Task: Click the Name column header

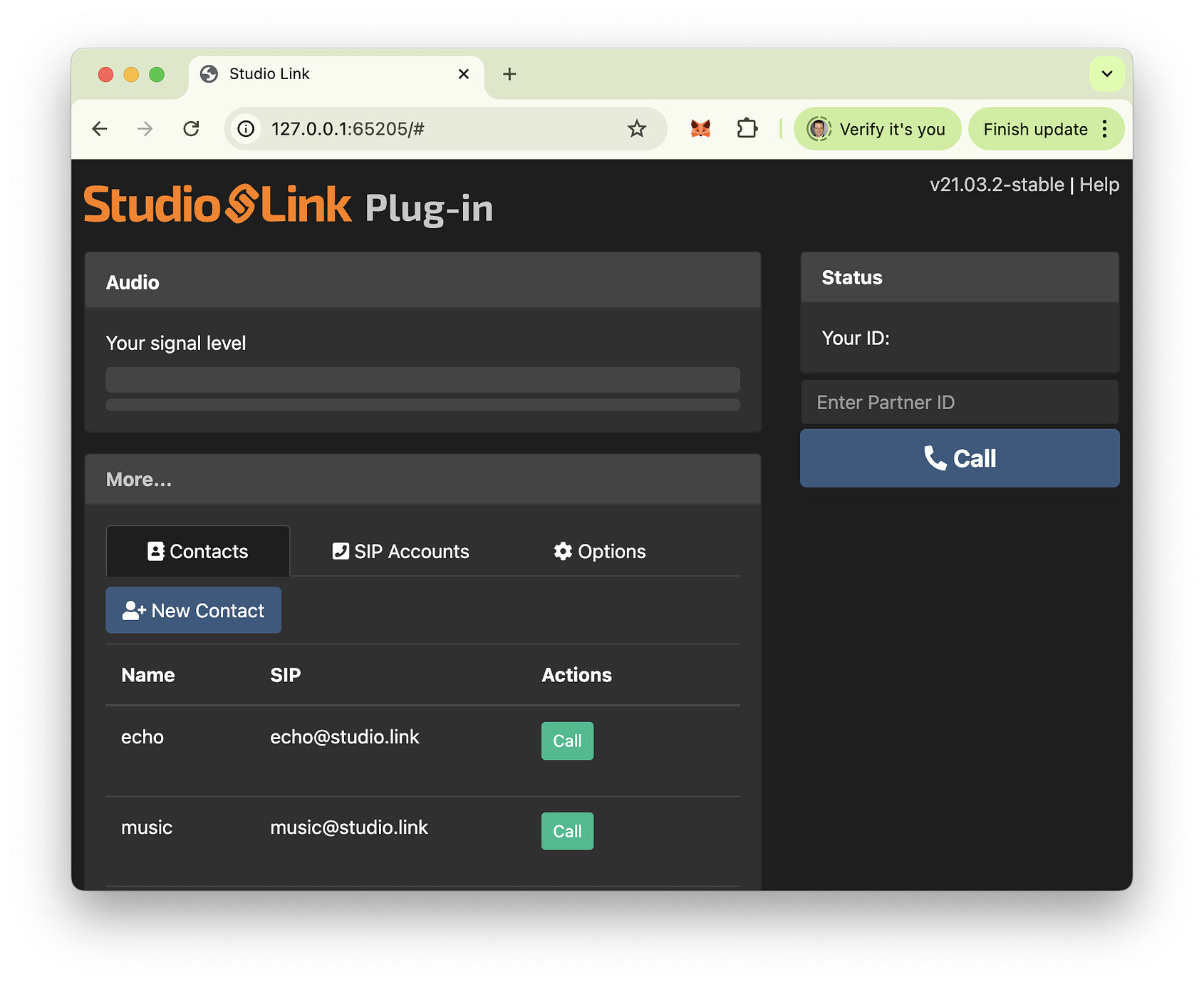Action: click(x=148, y=675)
